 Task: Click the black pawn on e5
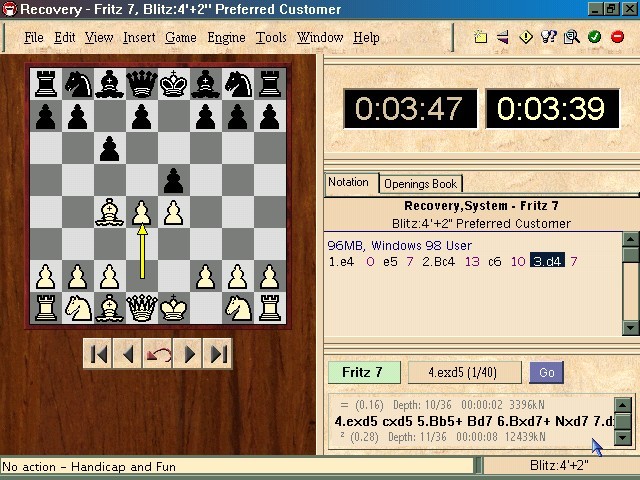(173, 180)
